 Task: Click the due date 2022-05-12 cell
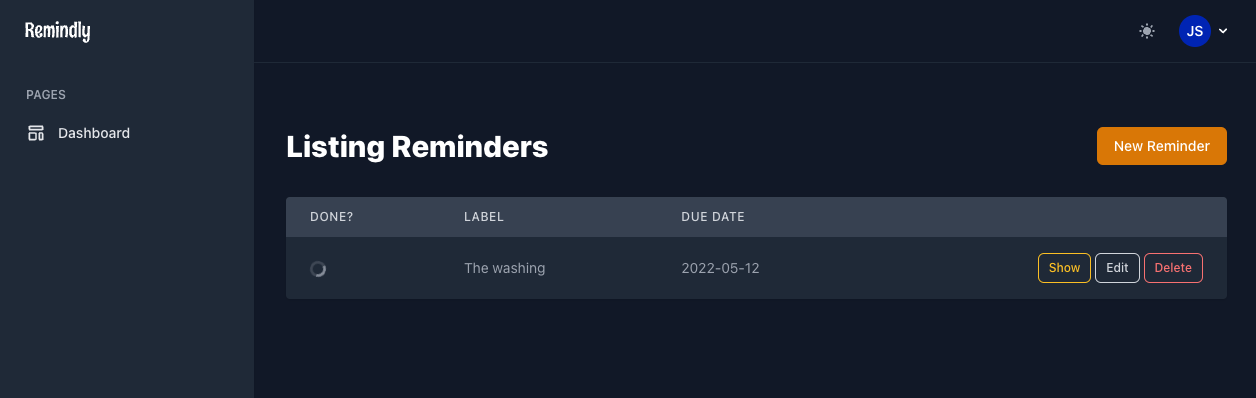pos(720,268)
